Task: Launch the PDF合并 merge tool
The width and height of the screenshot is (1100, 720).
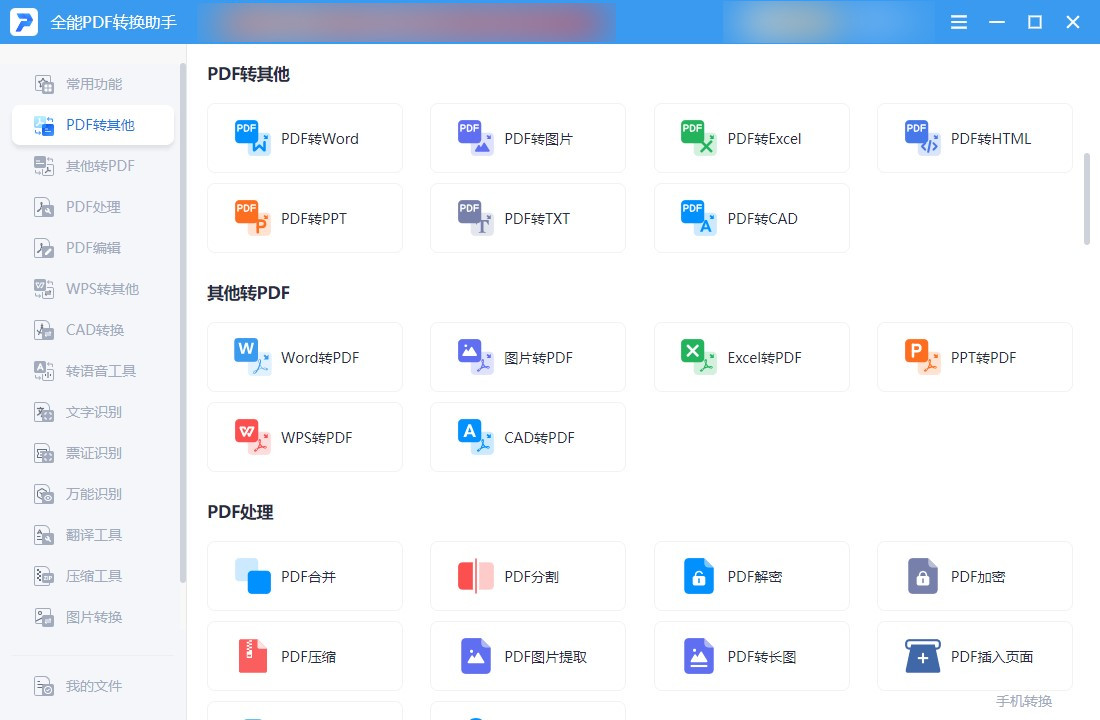Action: point(304,576)
